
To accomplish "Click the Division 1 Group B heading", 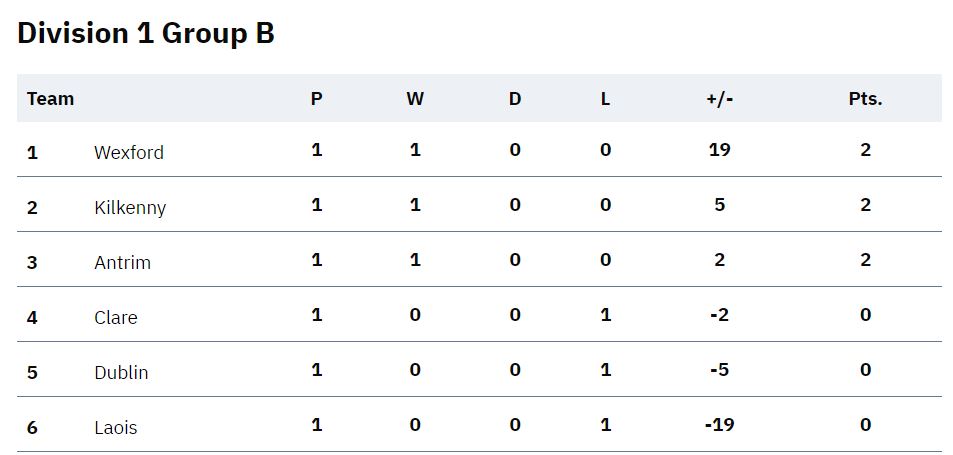I will [x=146, y=33].
